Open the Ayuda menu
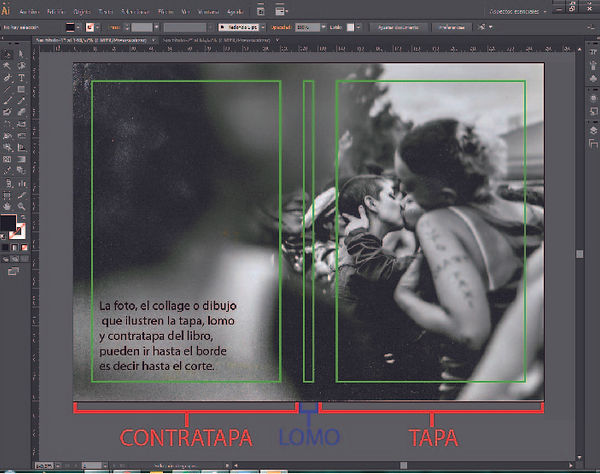Screen dimensions: 600x474 pyautogui.click(x=235, y=12)
